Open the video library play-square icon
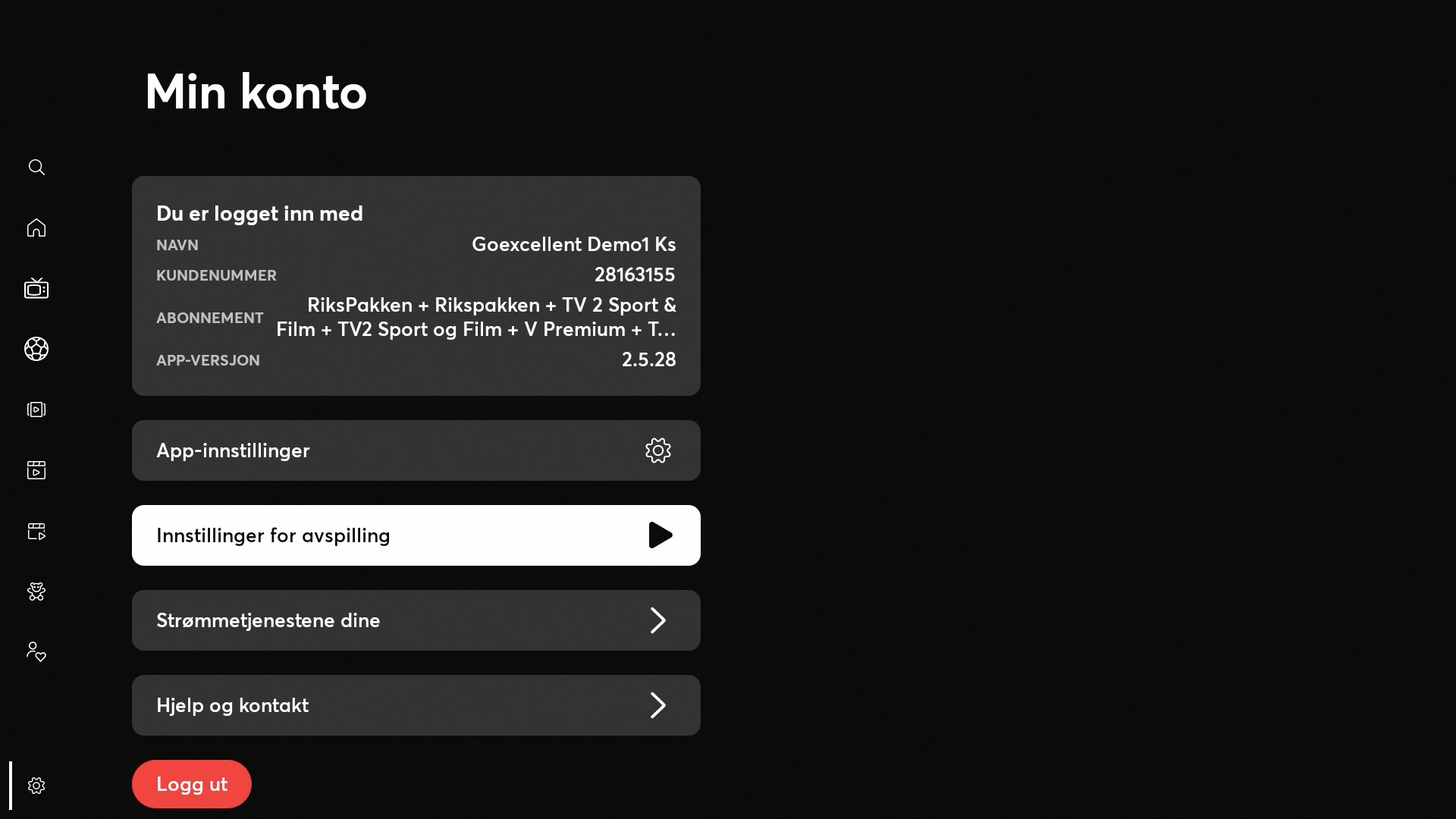This screenshot has width=1456, height=819. 36,409
